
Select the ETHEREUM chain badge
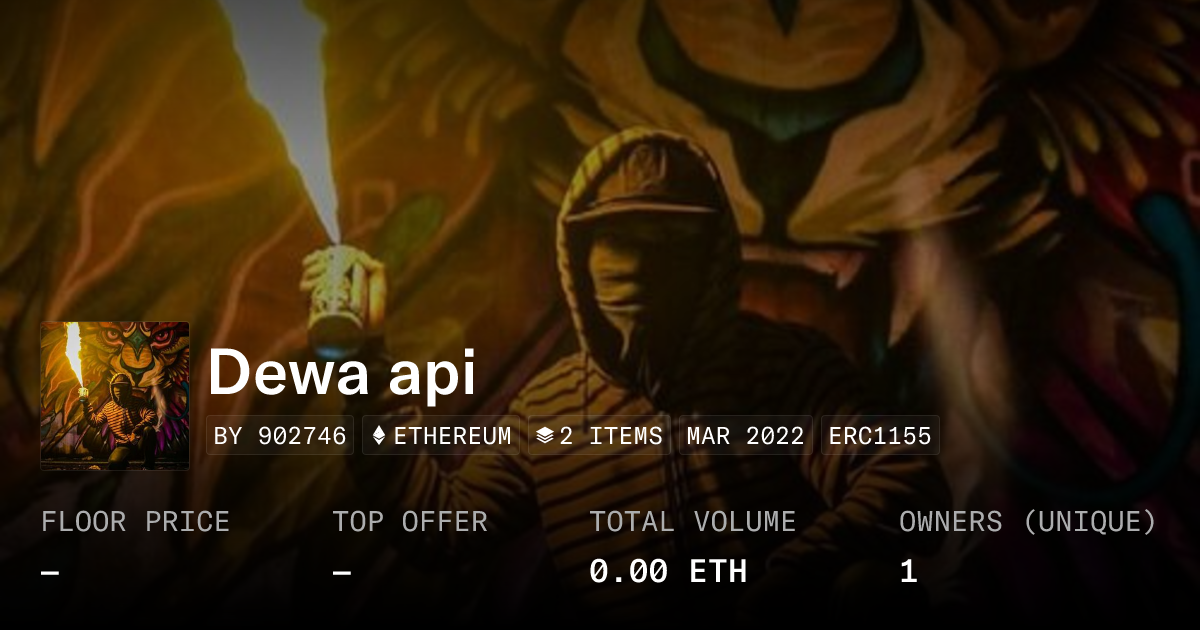(441, 436)
